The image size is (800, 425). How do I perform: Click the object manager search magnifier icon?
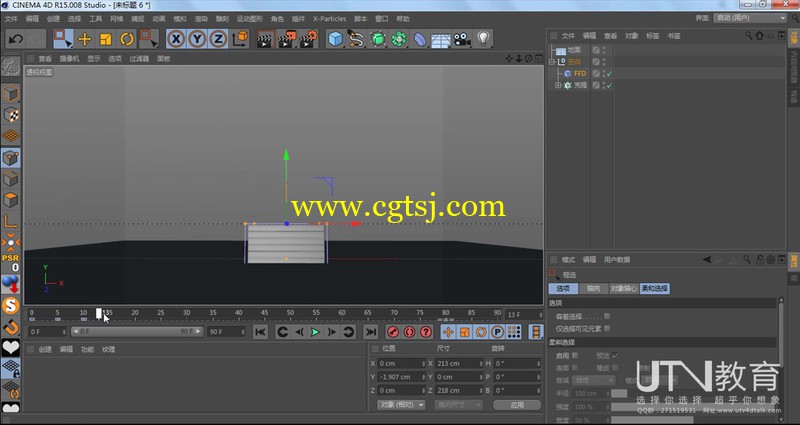[748, 36]
